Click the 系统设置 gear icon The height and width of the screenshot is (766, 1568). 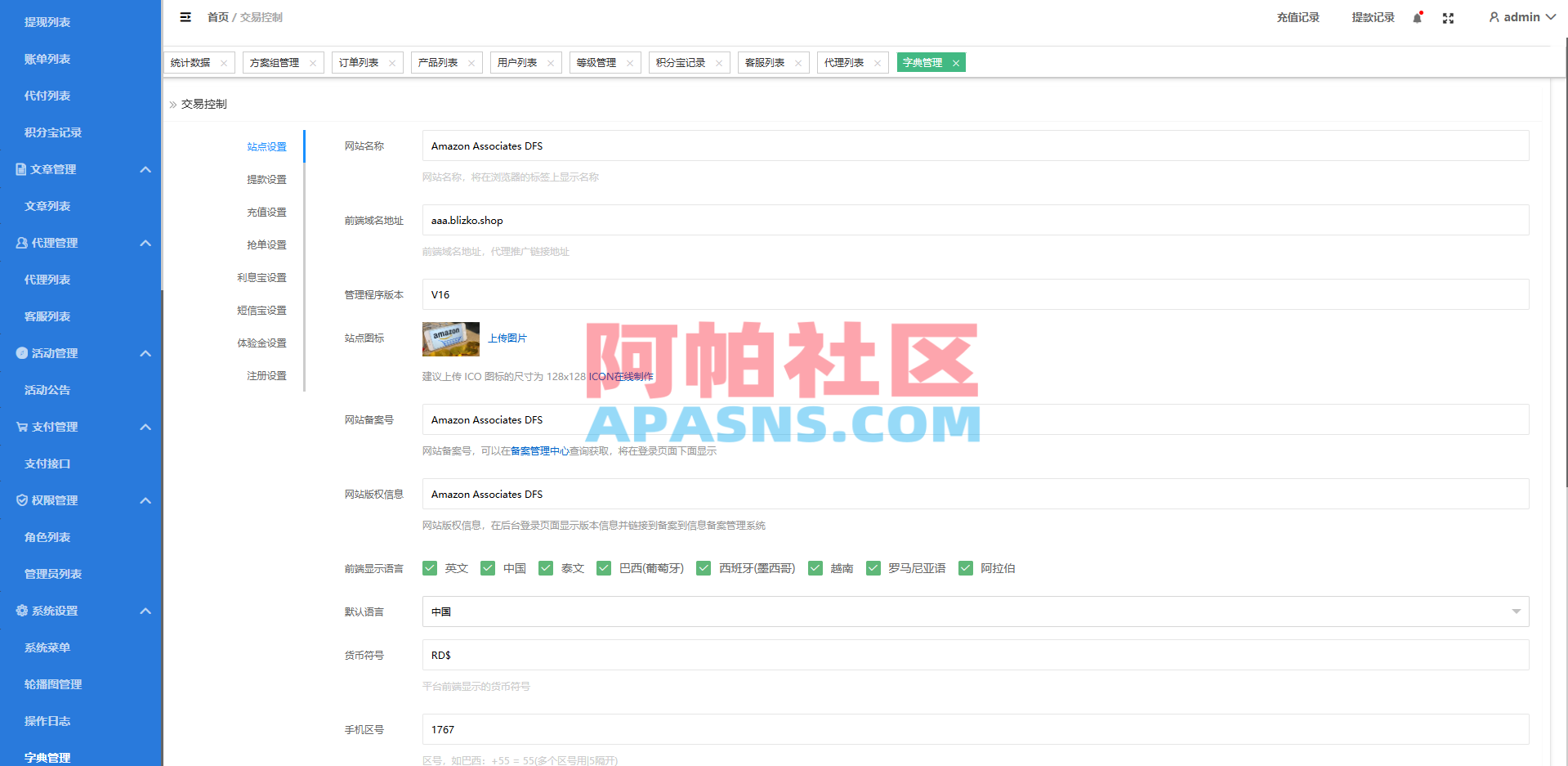tap(20, 611)
